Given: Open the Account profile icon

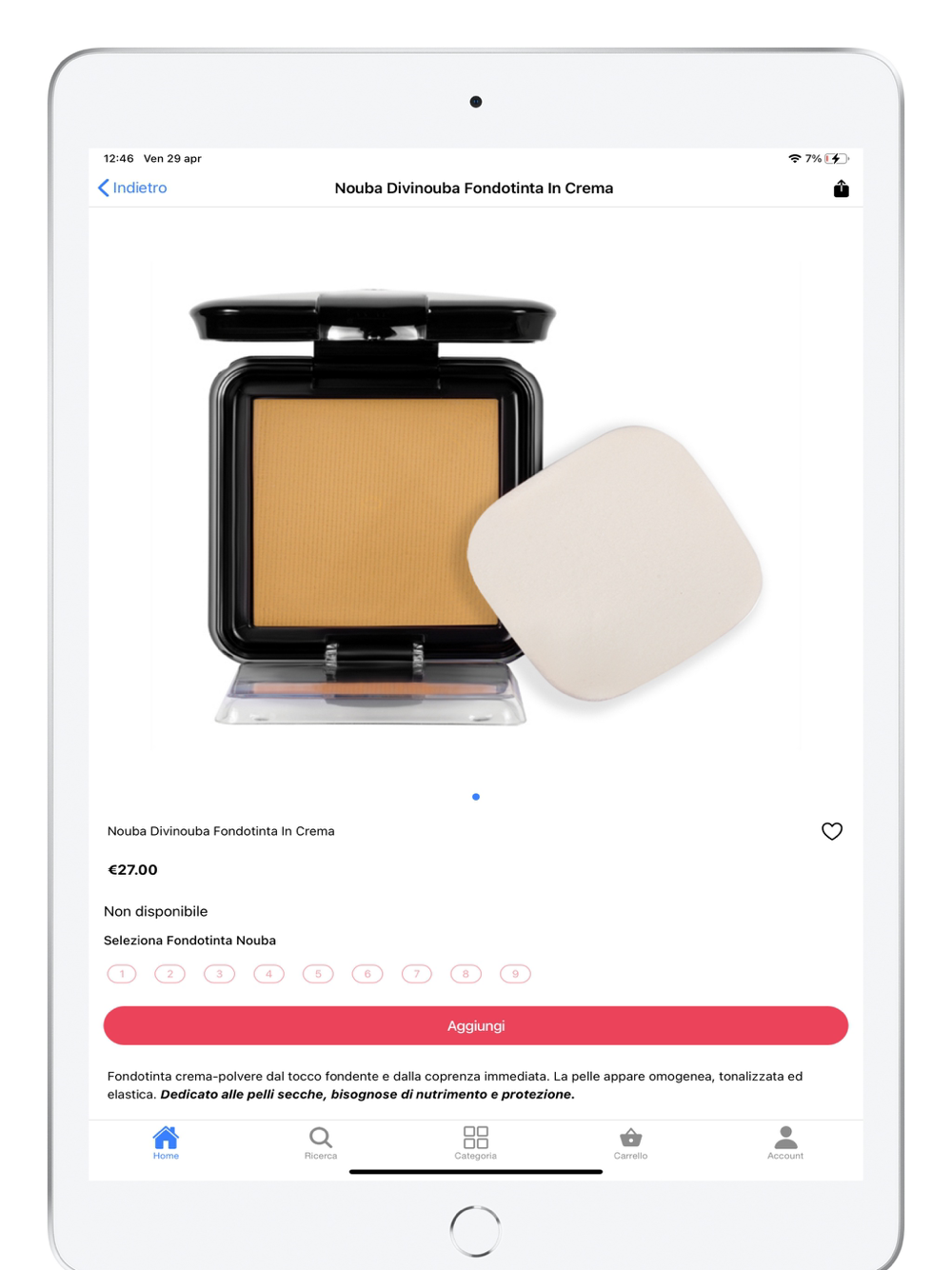Looking at the screenshot, I should (x=785, y=1138).
